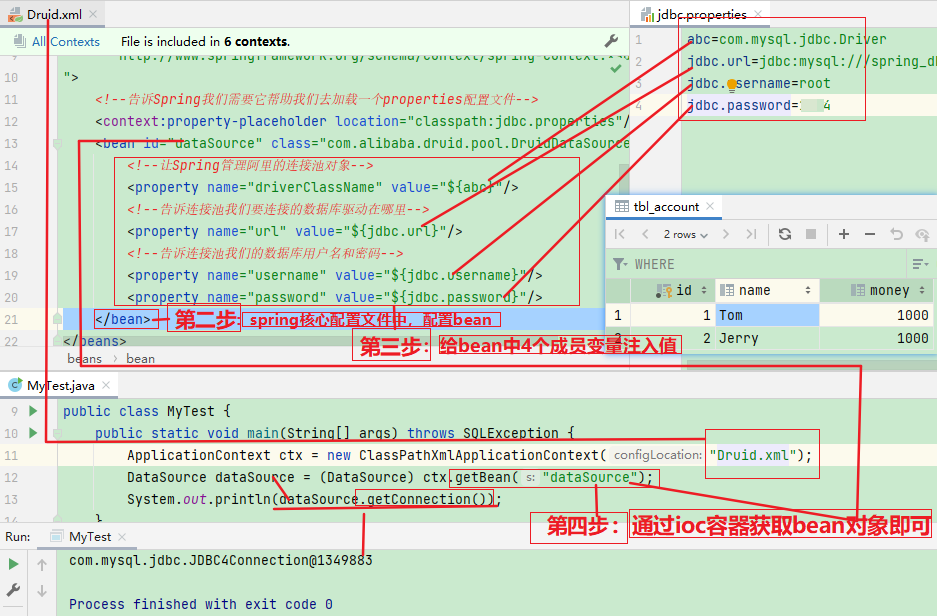This screenshot has height=616, width=937.
Task: Click the dataSource string in getBean call
Action: [590, 477]
